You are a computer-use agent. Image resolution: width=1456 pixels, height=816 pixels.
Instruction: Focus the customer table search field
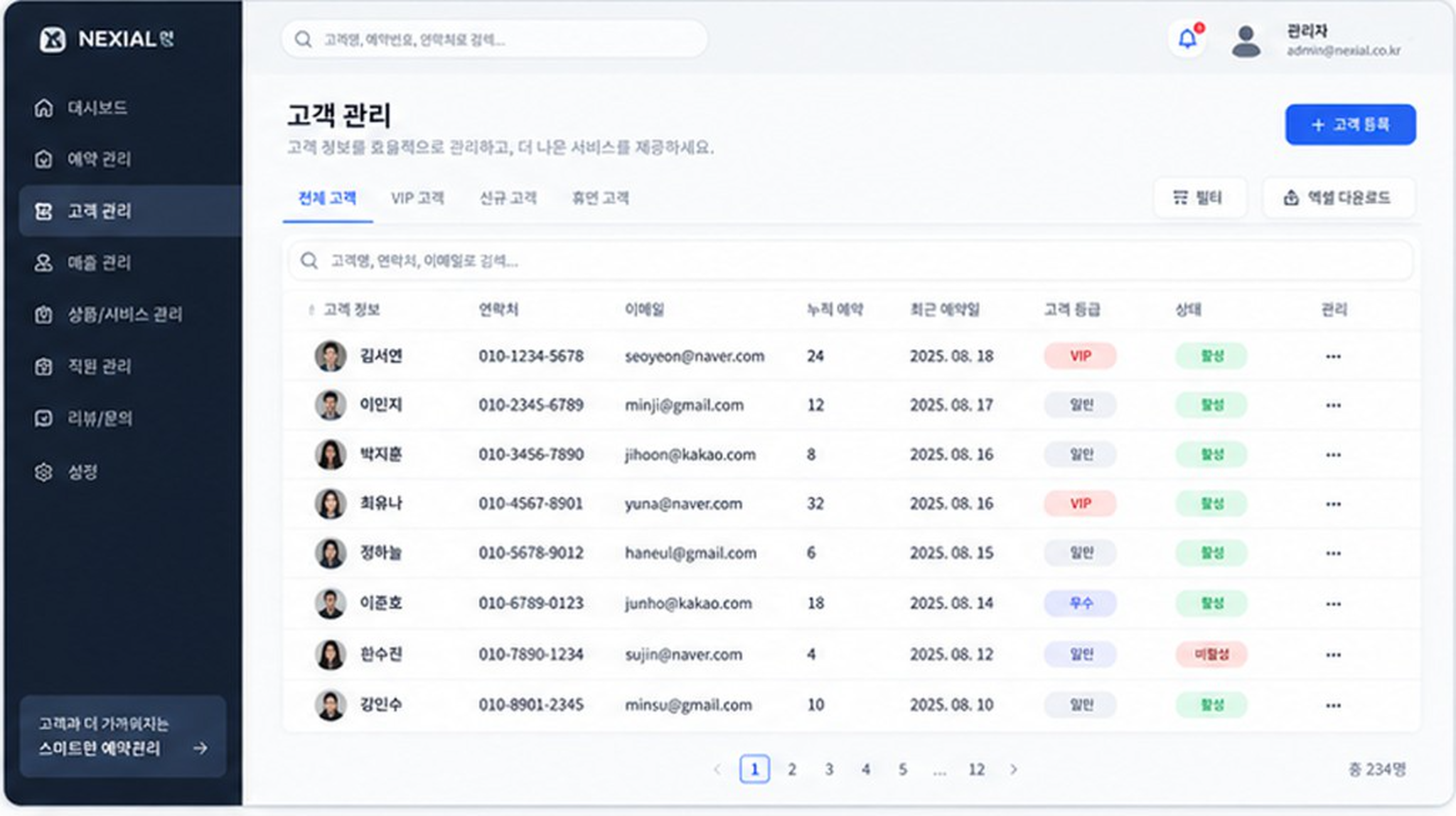pyautogui.click(x=850, y=261)
